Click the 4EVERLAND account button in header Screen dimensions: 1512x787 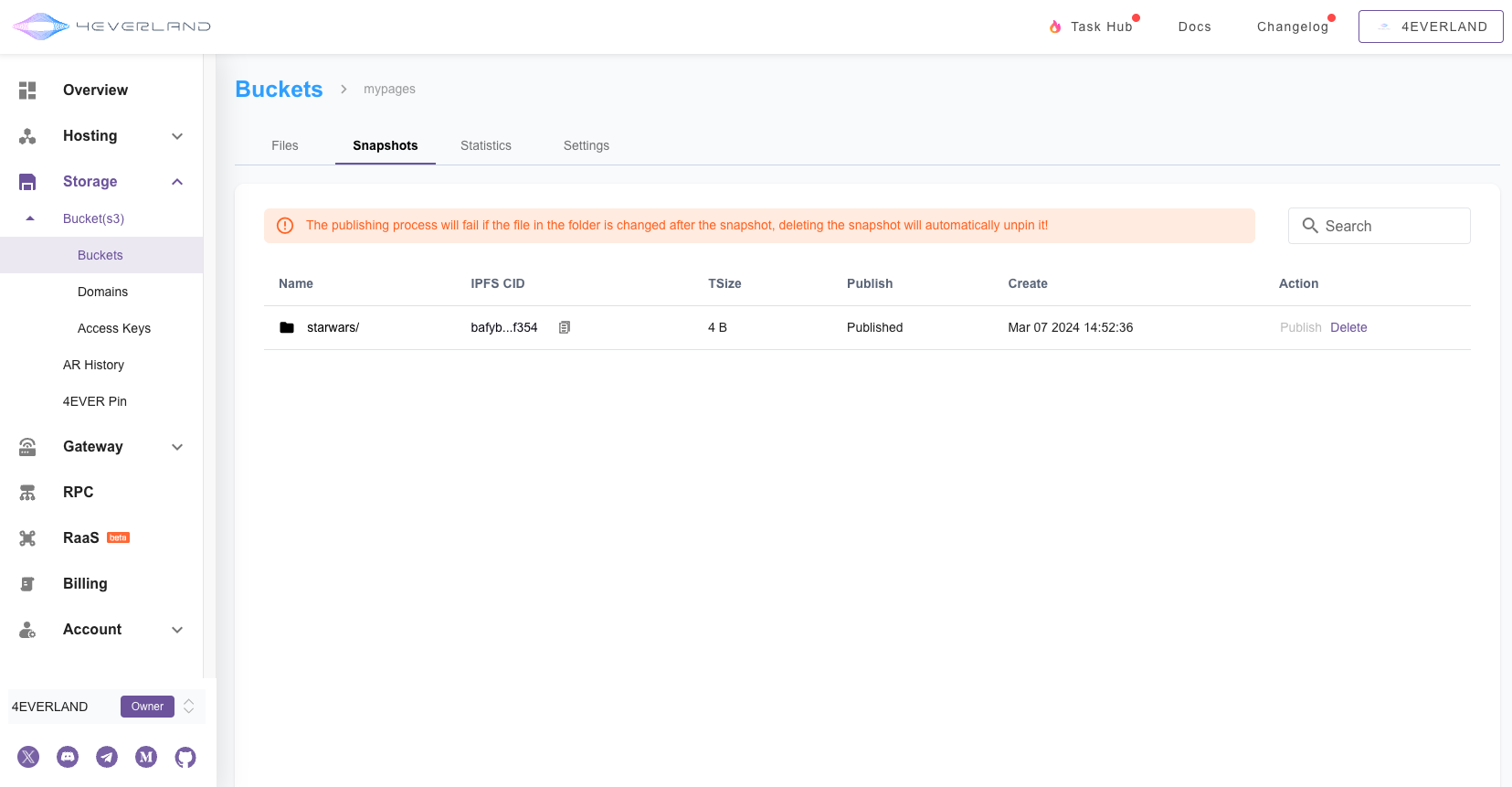[x=1430, y=27]
